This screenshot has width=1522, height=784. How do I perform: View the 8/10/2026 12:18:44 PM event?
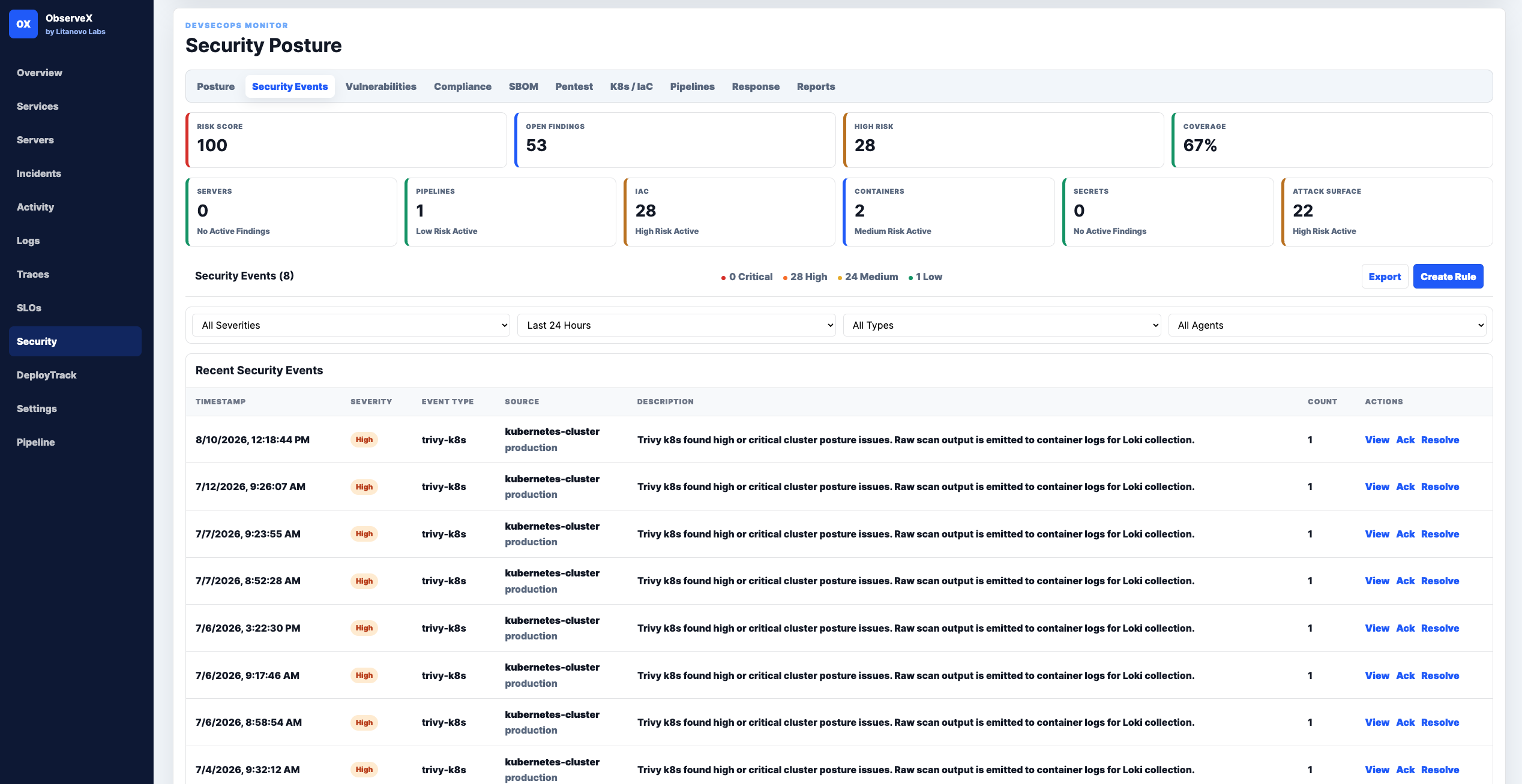(1377, 440)
